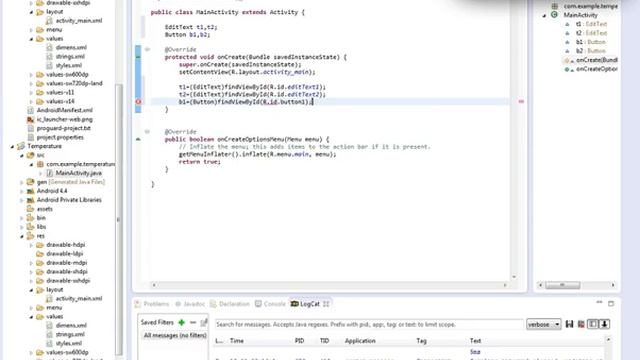Select the project.properties file

[60, 137]
